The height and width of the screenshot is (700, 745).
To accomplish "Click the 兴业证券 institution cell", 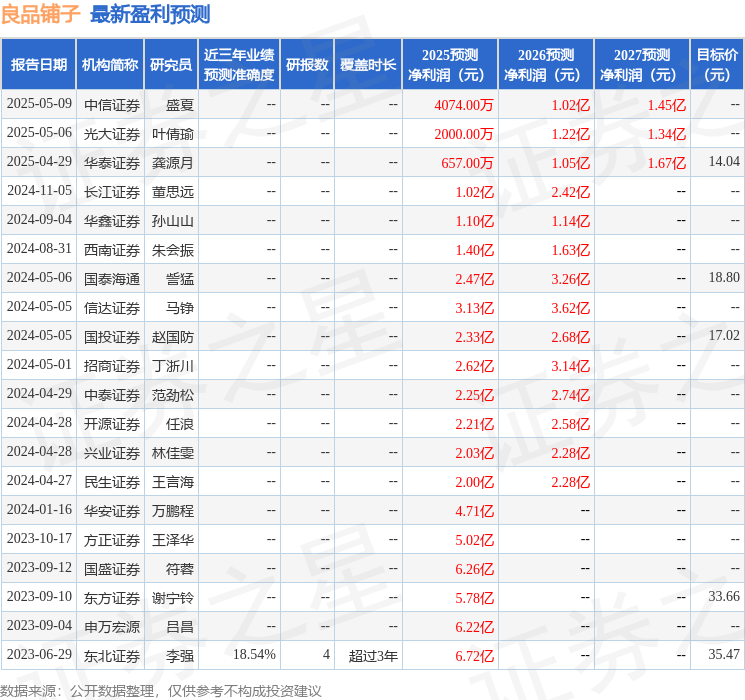I will coord(112,453).
